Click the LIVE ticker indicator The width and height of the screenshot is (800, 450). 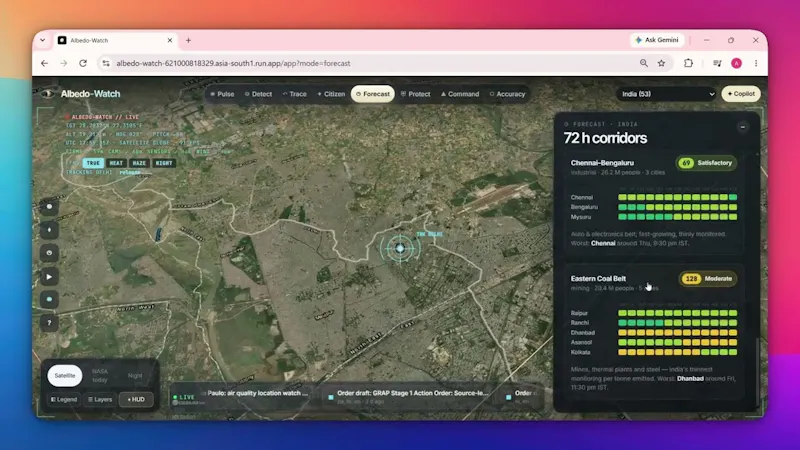[x=184, y=397]
